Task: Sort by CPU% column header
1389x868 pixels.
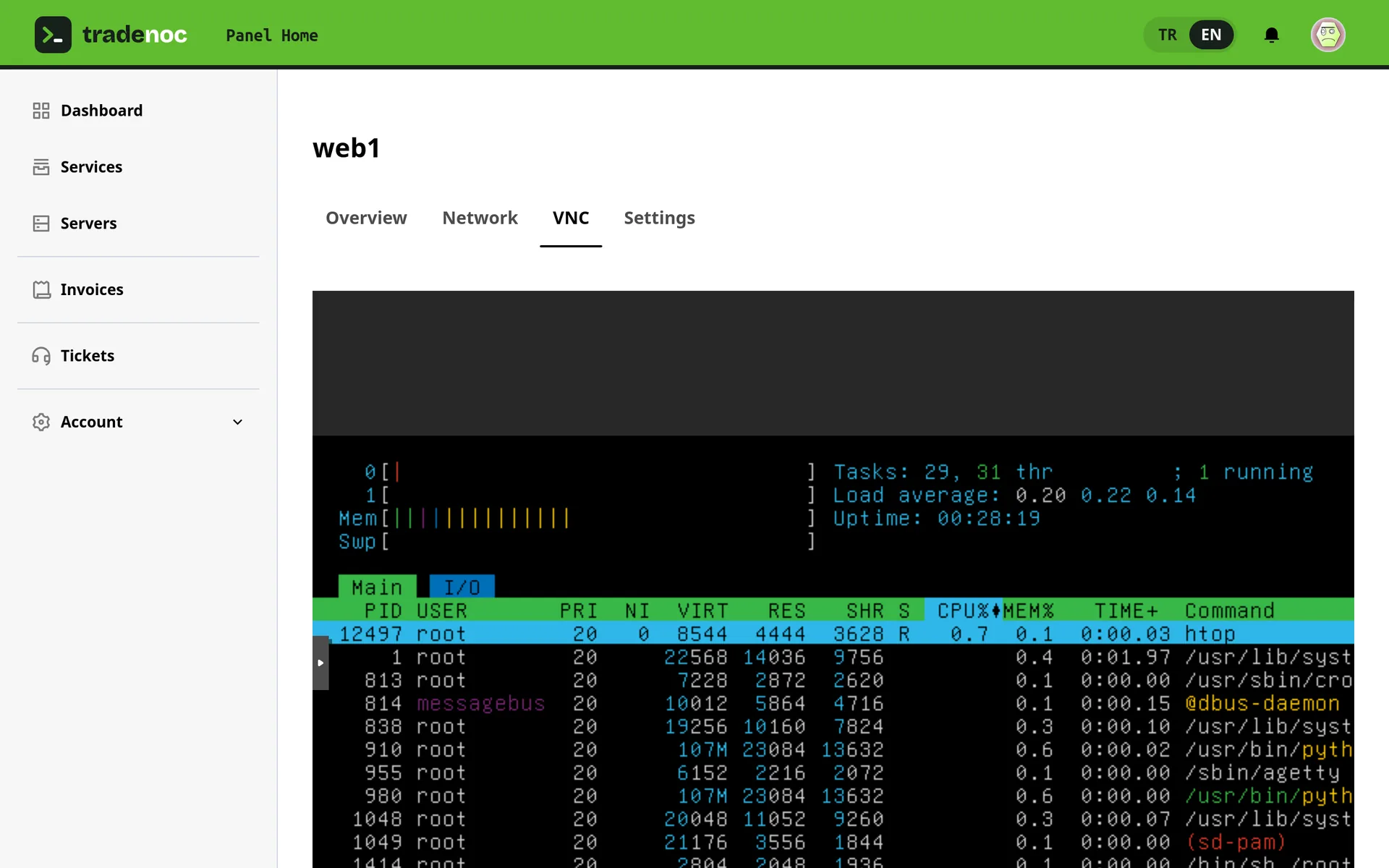Action: (x=963, y=610)
